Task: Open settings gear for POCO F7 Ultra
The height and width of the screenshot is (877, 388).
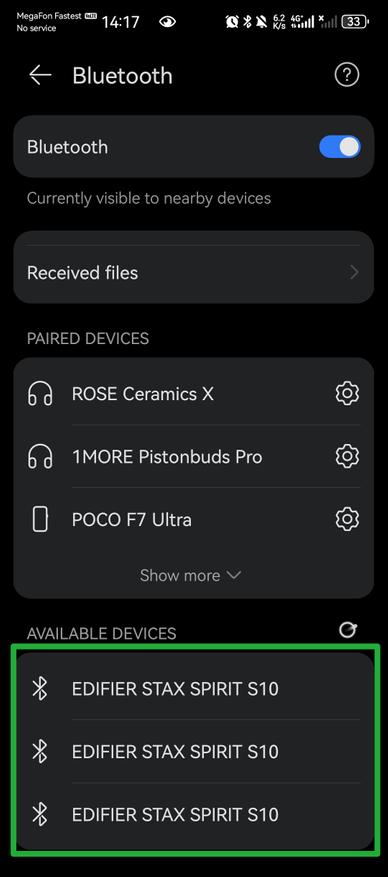Action: [347, 520]
